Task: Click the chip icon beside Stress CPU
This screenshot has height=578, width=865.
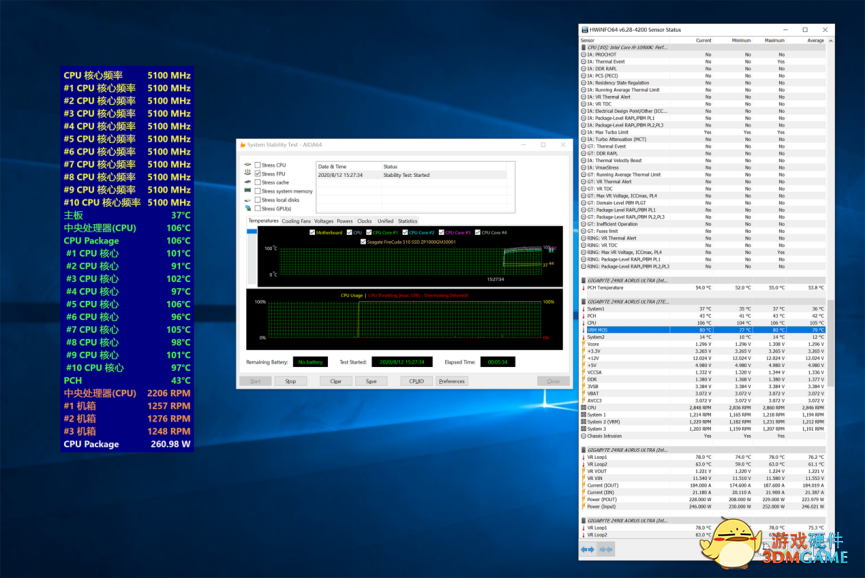Action: pyautogui.click(x=248, y=164)
